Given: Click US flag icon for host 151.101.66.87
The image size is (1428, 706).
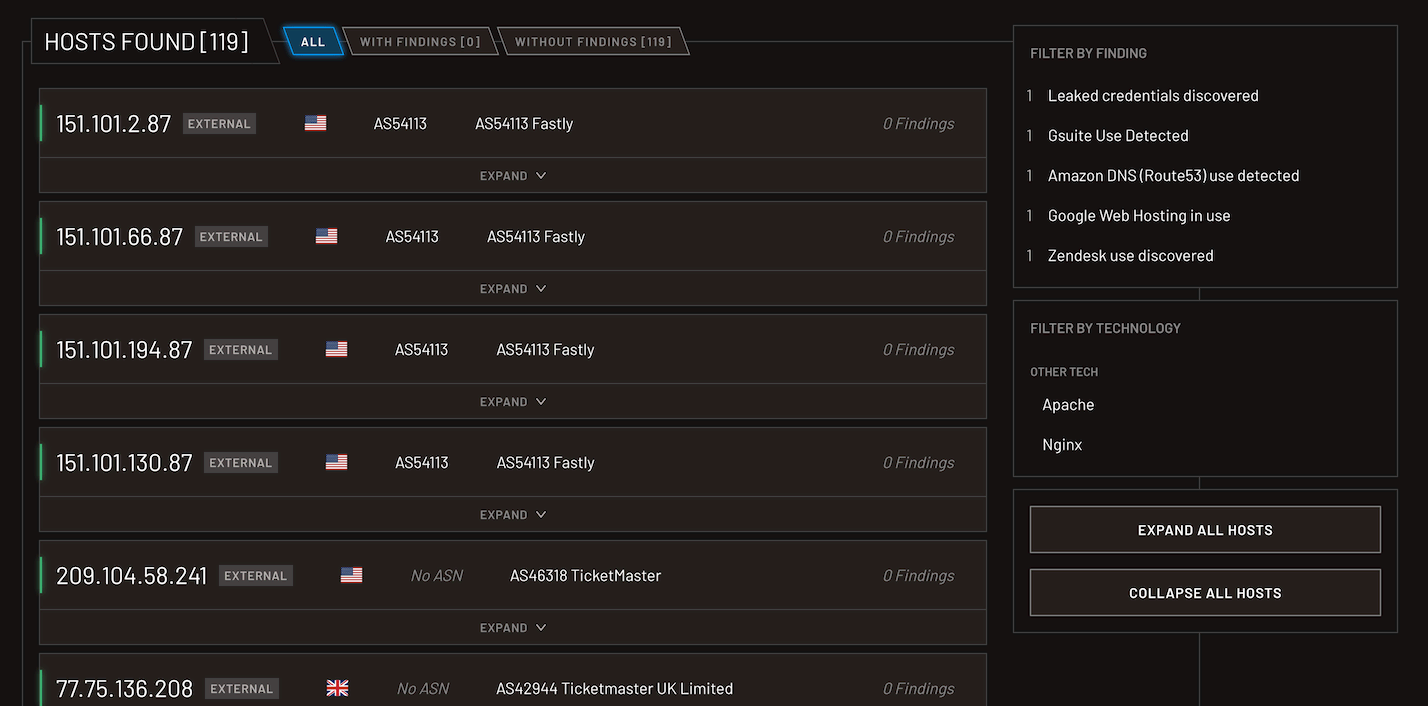Looking at the screenshot, I should [x=326, y=236].
